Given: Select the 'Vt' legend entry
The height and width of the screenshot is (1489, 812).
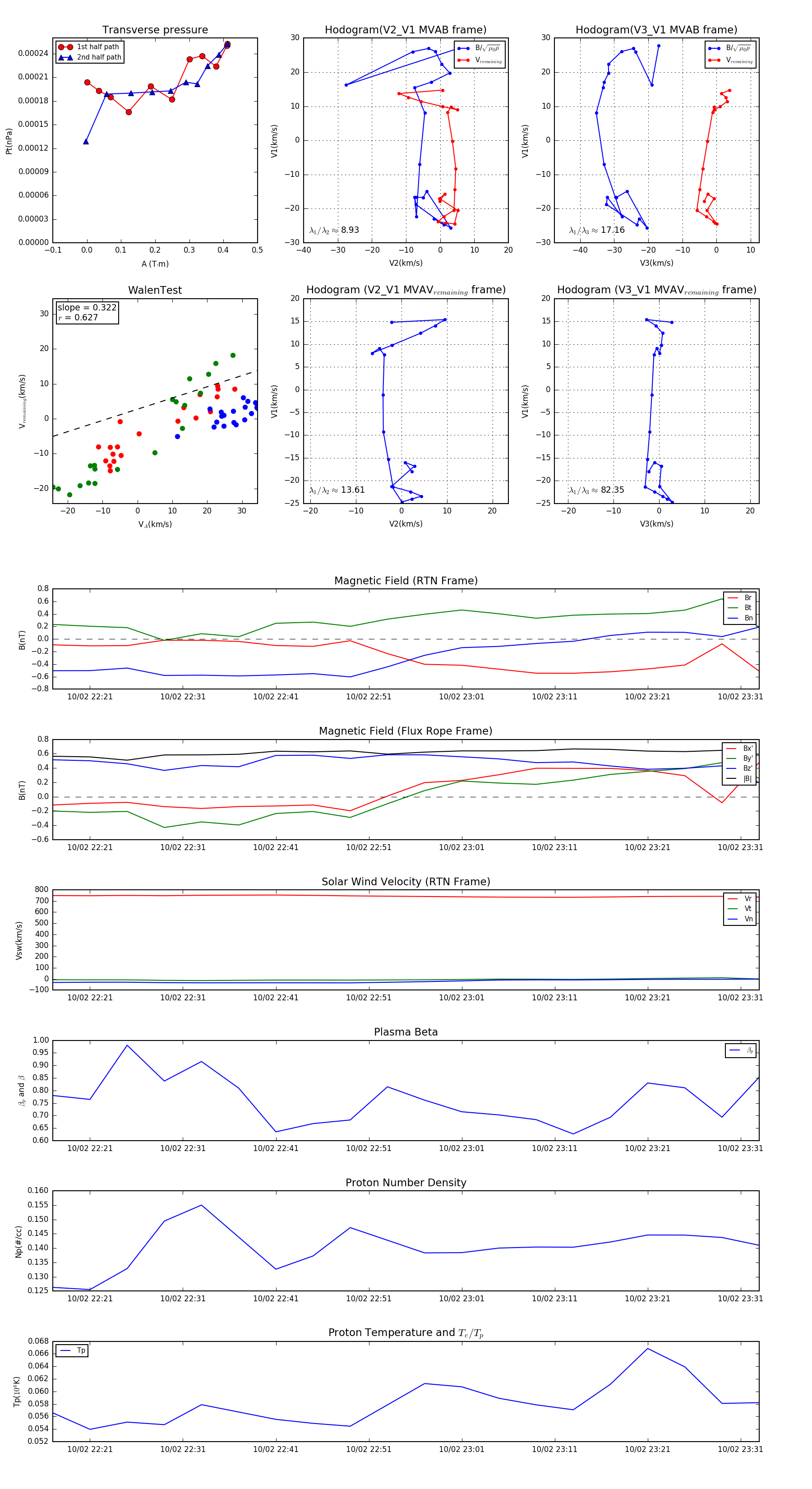Looking at the screenshot, I should (740, 909).
